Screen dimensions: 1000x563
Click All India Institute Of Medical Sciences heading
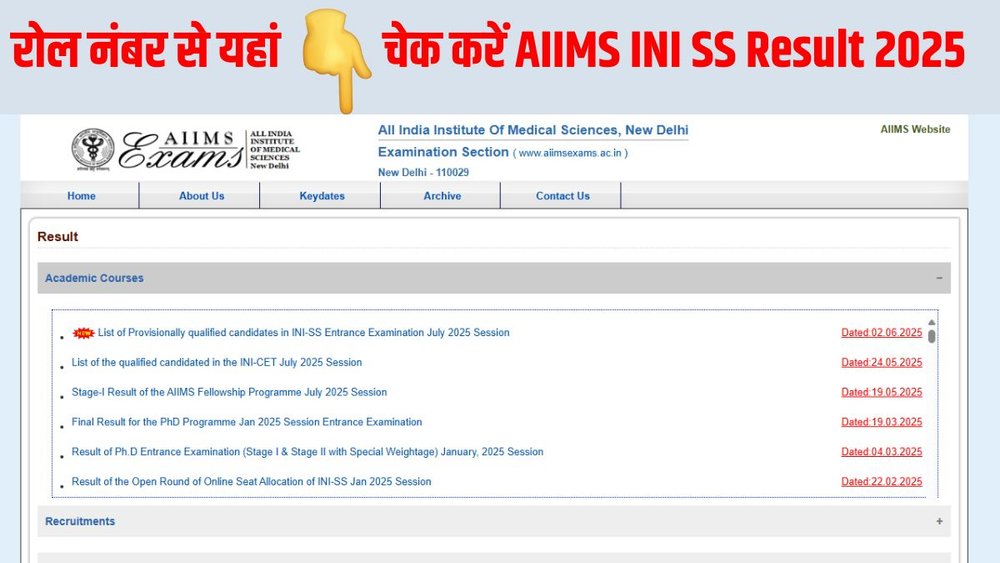[x=533, y=130]
